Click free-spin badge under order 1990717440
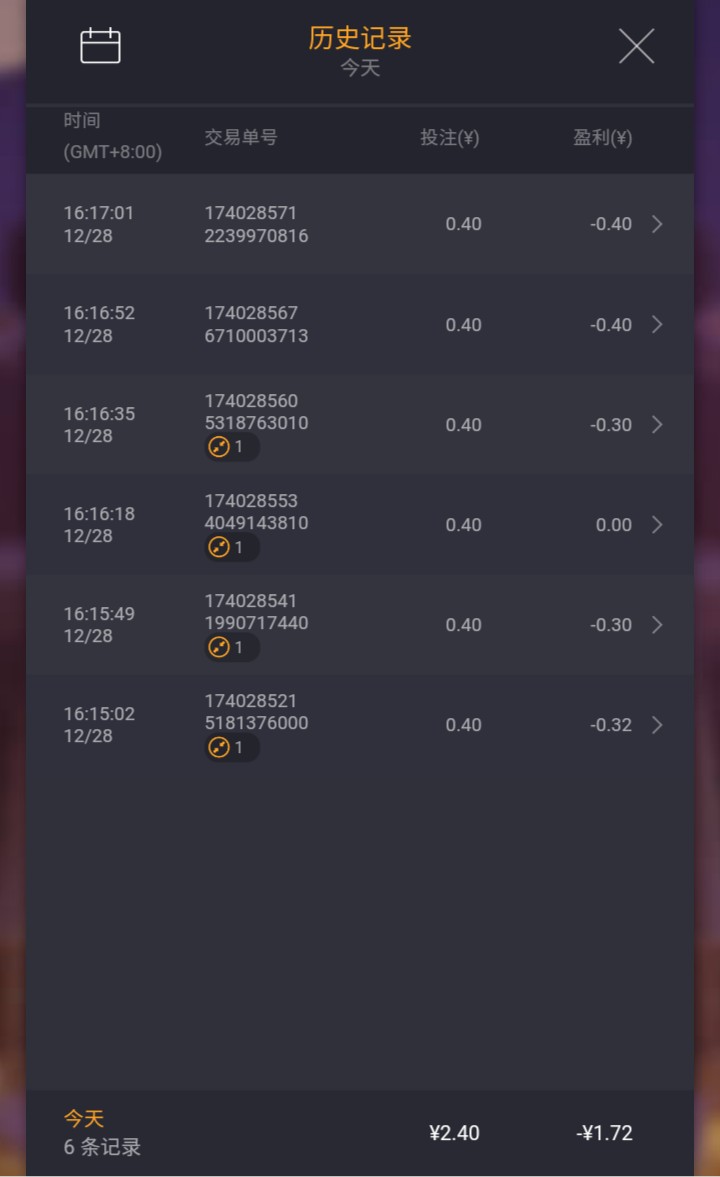This screenshot has width=720, height=1177. pyautogui.click(x=232, y=647)
